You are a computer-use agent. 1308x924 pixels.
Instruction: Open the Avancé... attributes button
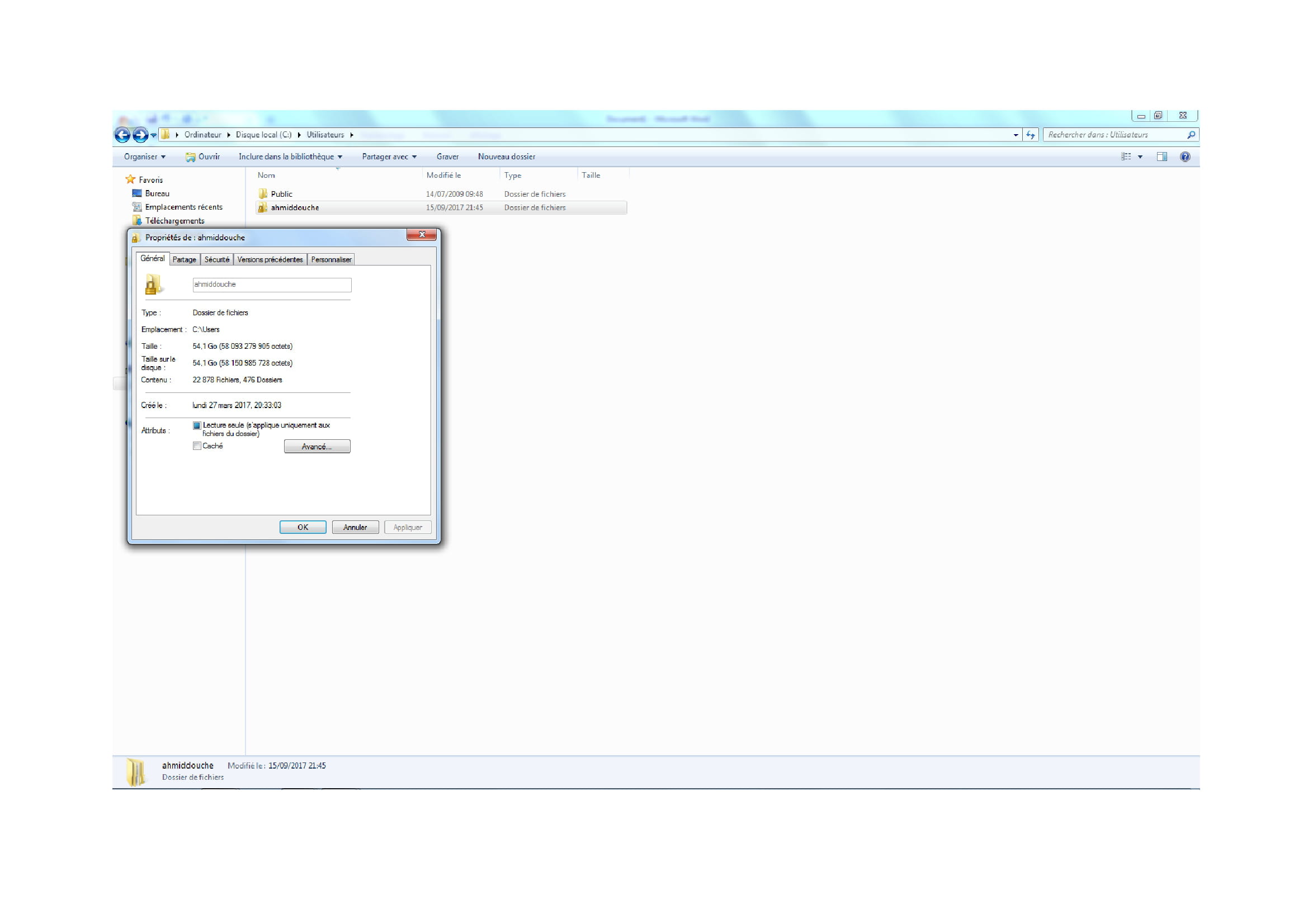pos(317,447)
